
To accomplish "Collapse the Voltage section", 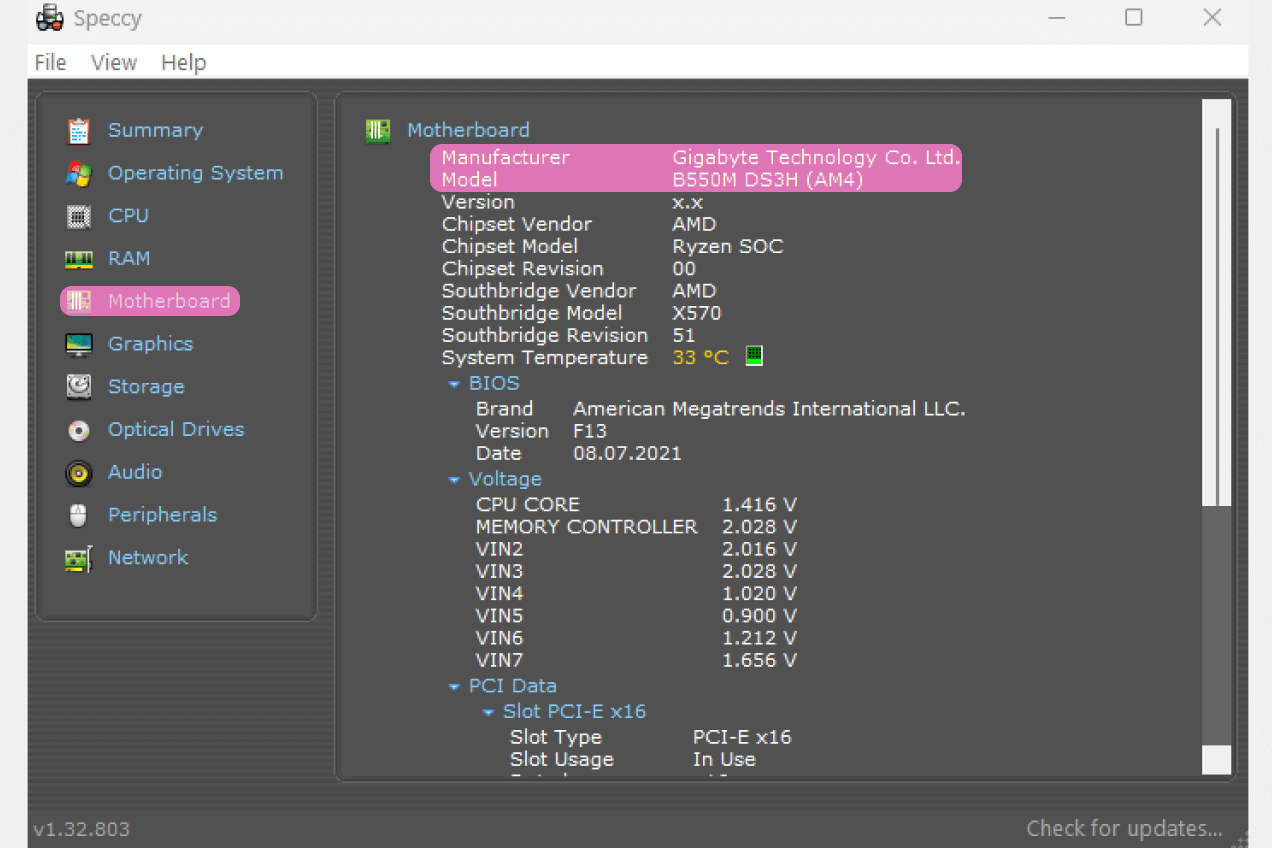I will 454,480.
